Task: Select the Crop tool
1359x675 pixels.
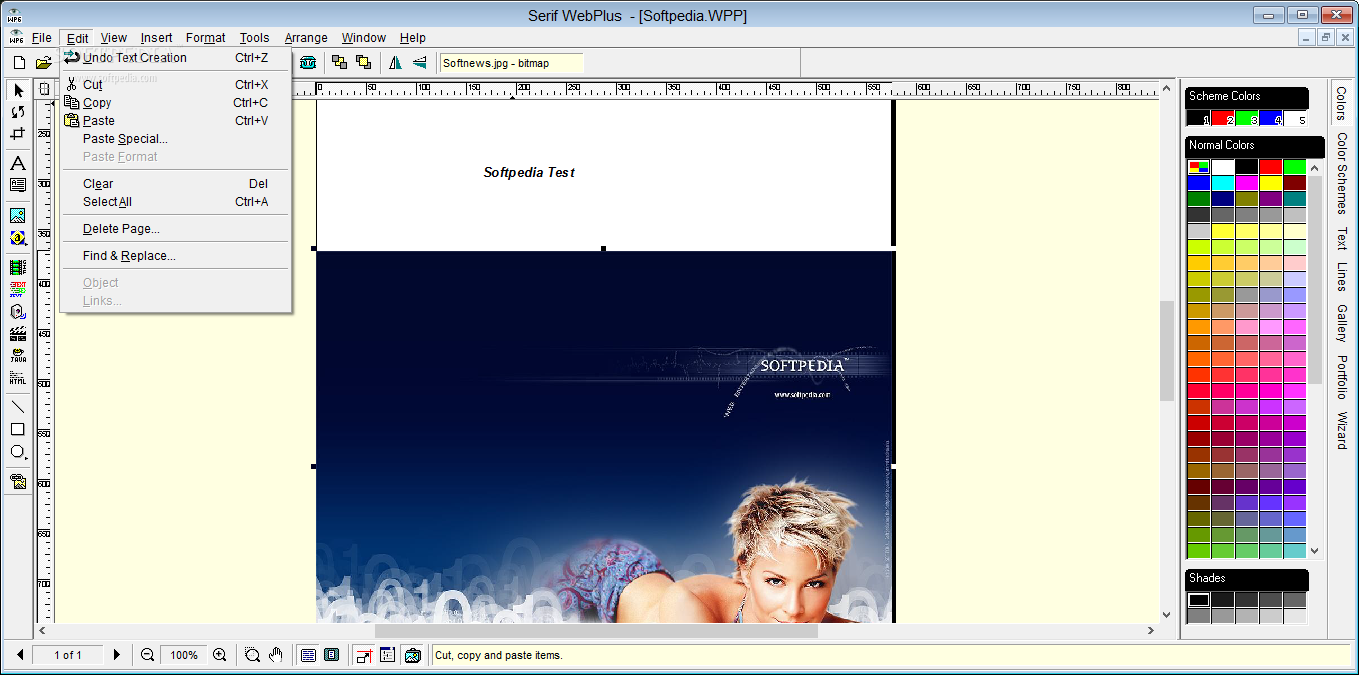Action: (18, 134)
